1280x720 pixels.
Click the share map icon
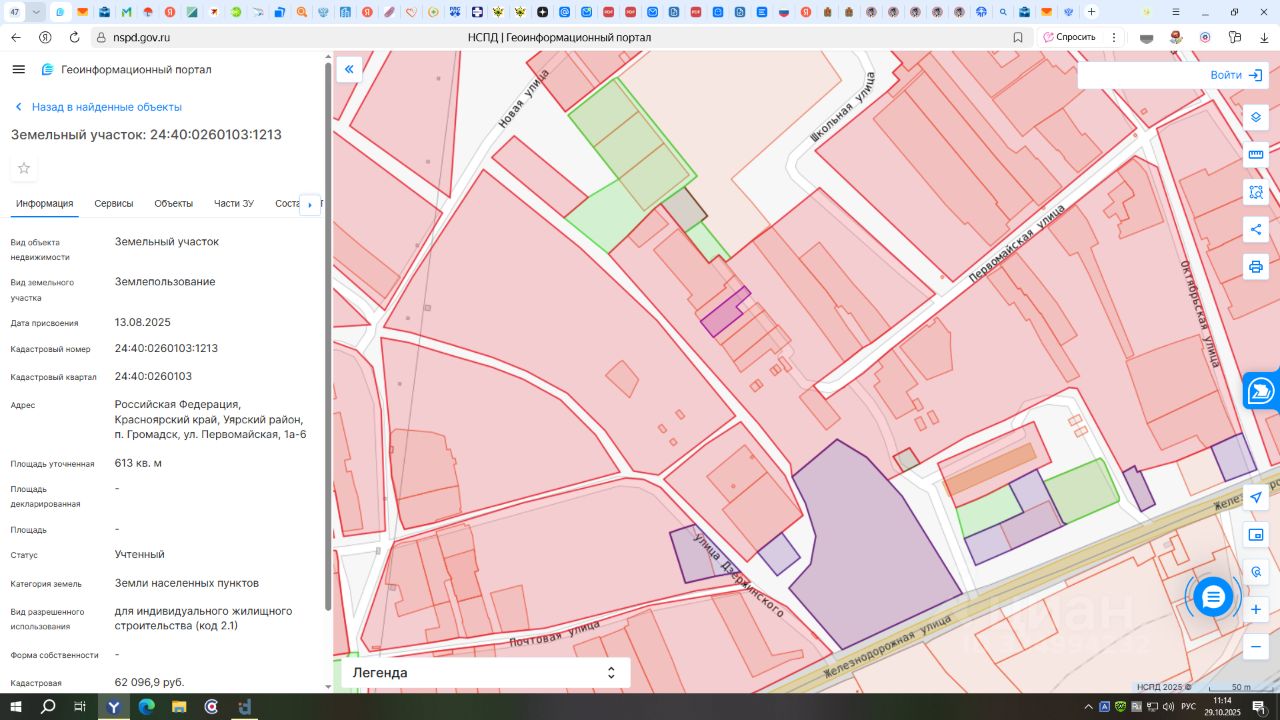pyautogui.click(x=1256, y=229)
